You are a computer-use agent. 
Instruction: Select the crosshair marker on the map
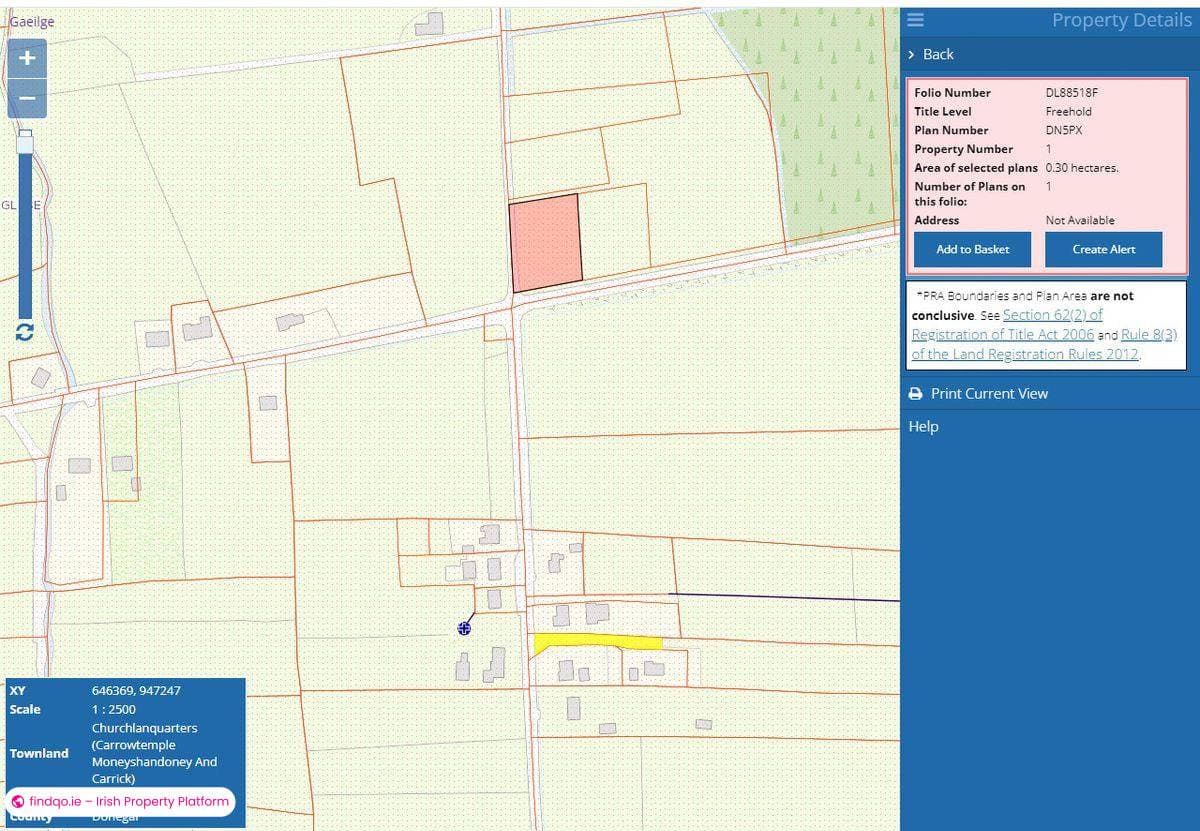[463, 628]
